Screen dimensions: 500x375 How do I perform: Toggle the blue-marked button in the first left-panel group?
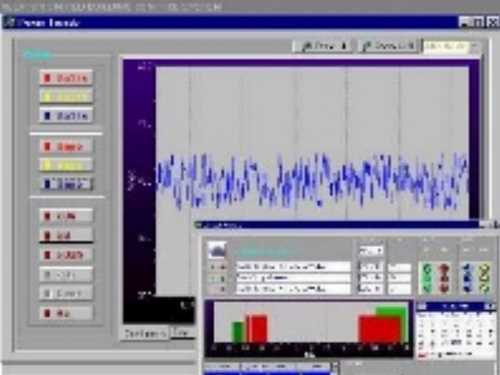click(x=66, y=116)
